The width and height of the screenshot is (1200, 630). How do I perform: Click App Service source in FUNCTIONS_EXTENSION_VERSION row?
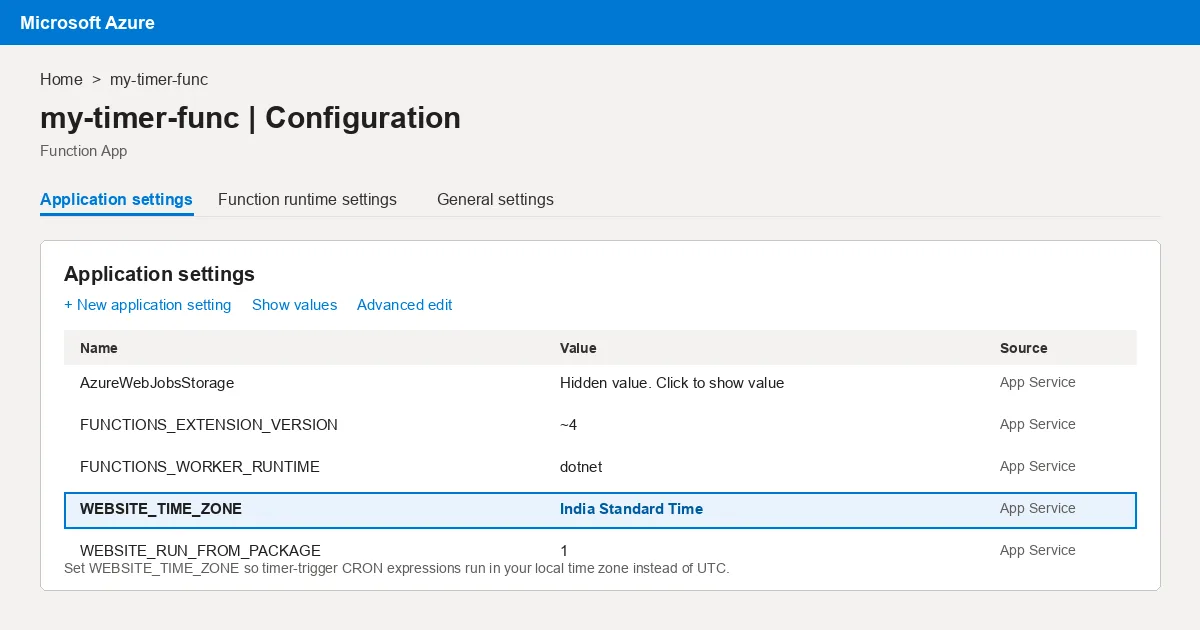click(1037, 425)
